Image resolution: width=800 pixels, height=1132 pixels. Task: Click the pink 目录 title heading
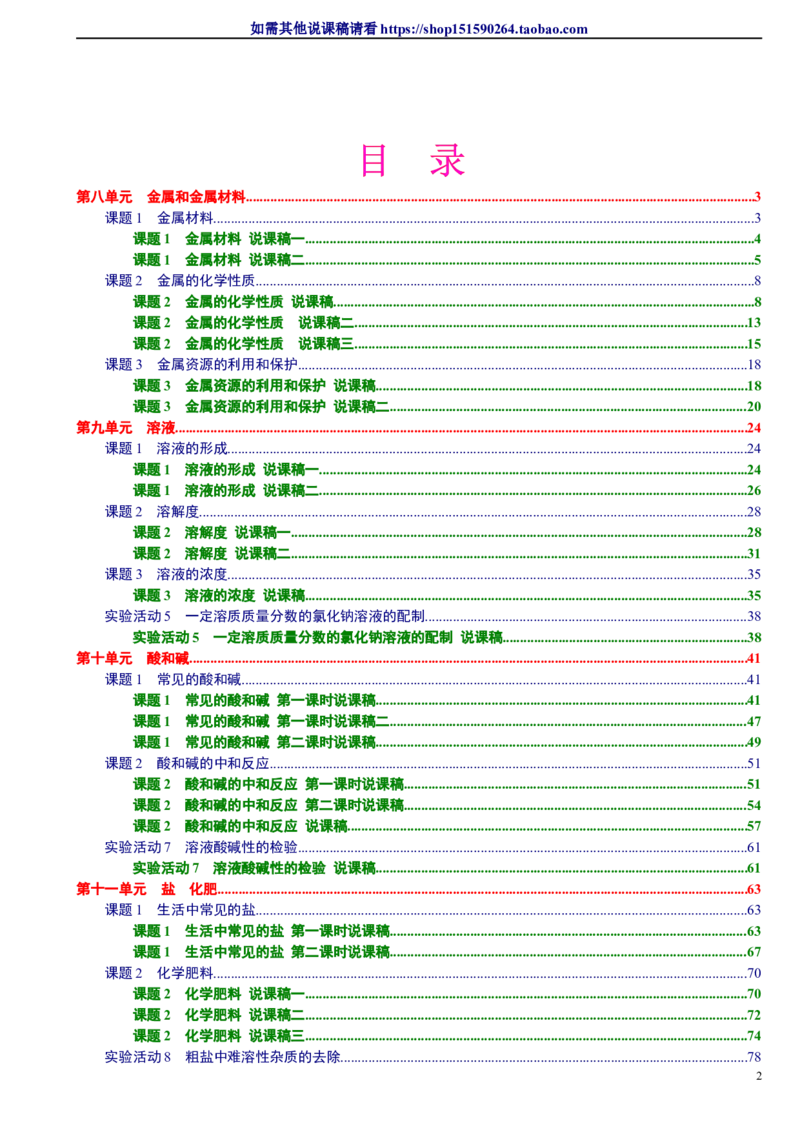pyautogui.click(x=413, y=161)
